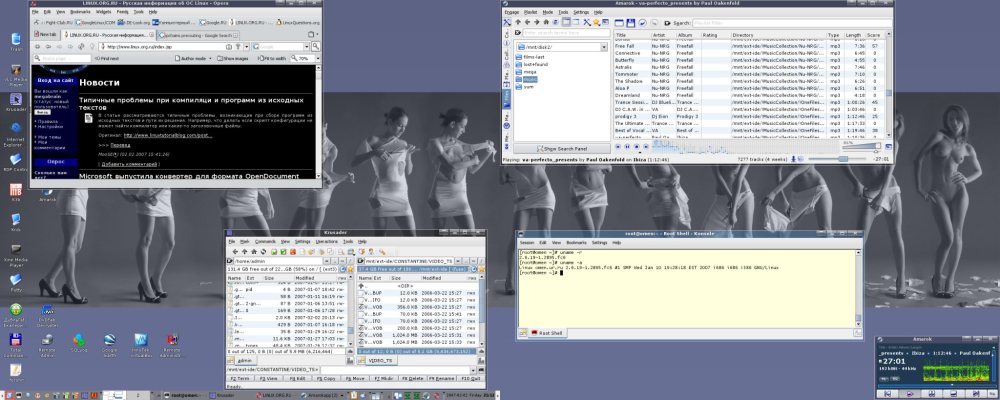Click Amarok file browser home icon
1000x400 pixels.
[546, 22]
